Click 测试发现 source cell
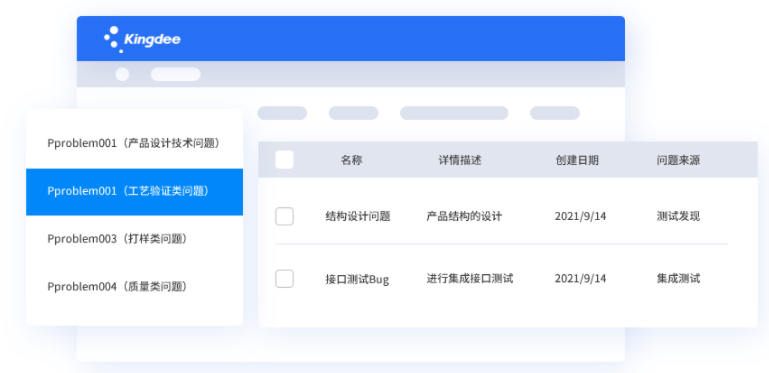769x373 pixels. tap(678, 216)
